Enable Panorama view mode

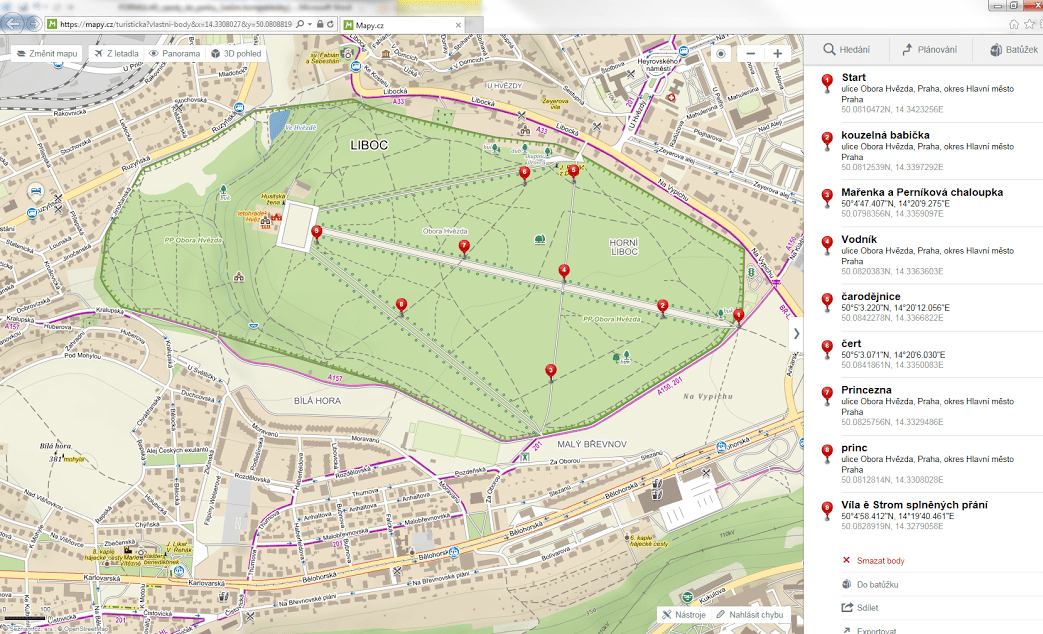coord(174,53)
